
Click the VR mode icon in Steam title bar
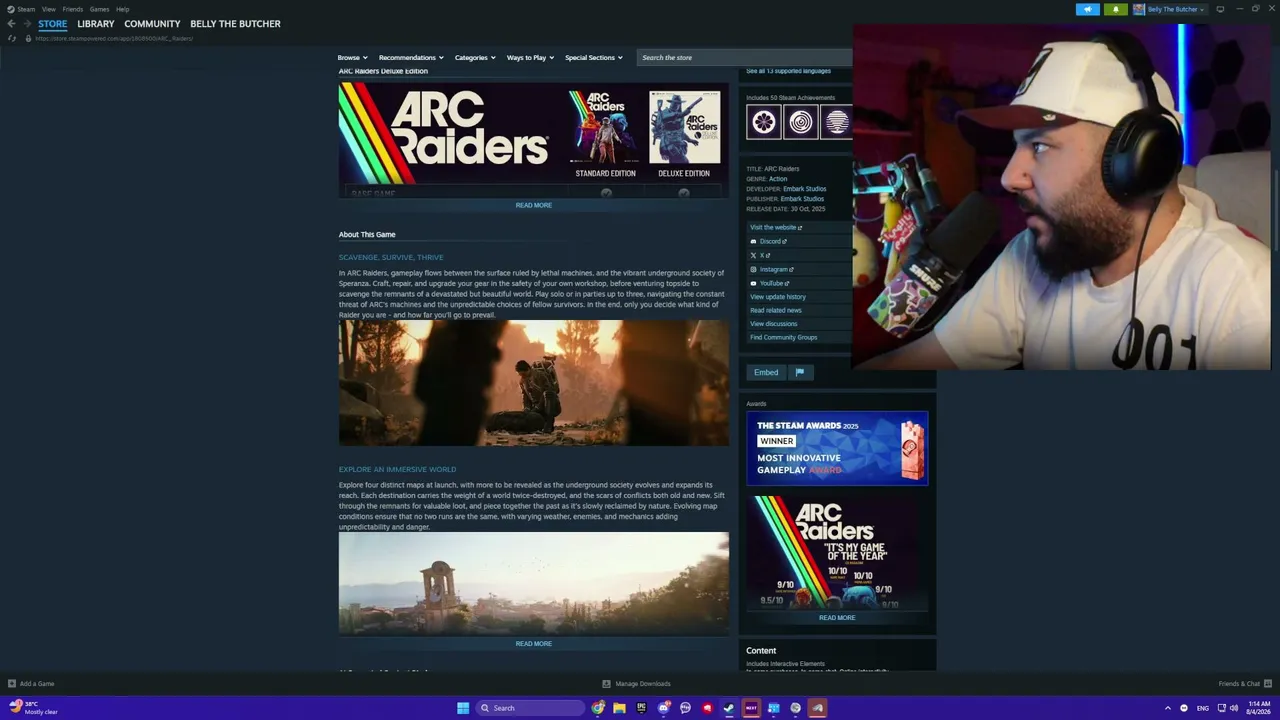[1220, 9]
